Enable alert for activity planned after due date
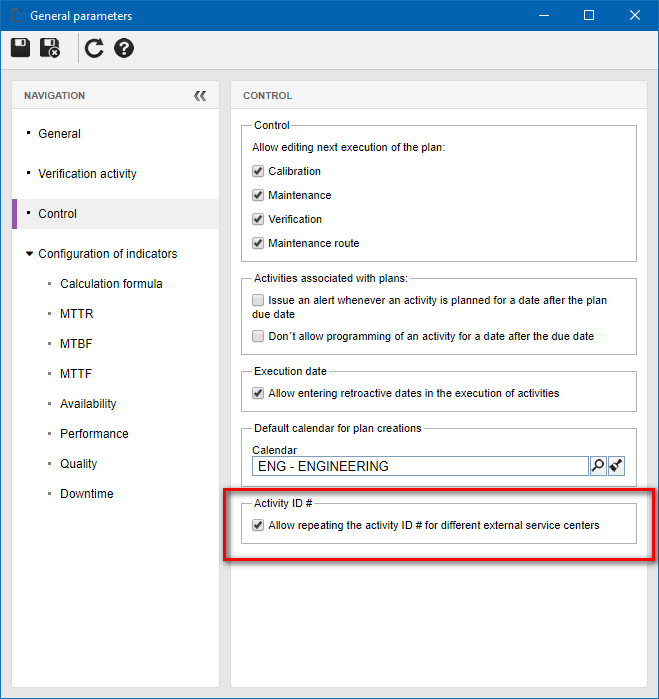The image size is (659, 699). (x=258, y=300)
